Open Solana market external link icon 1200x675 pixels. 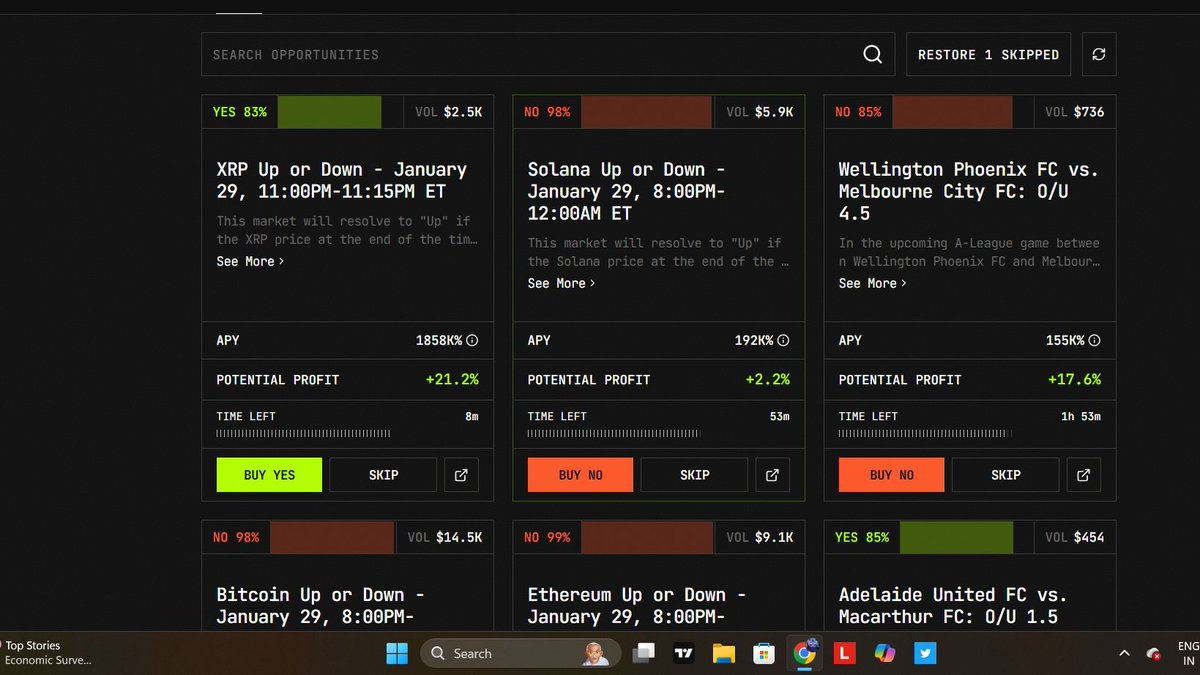[x=772, y=475]
